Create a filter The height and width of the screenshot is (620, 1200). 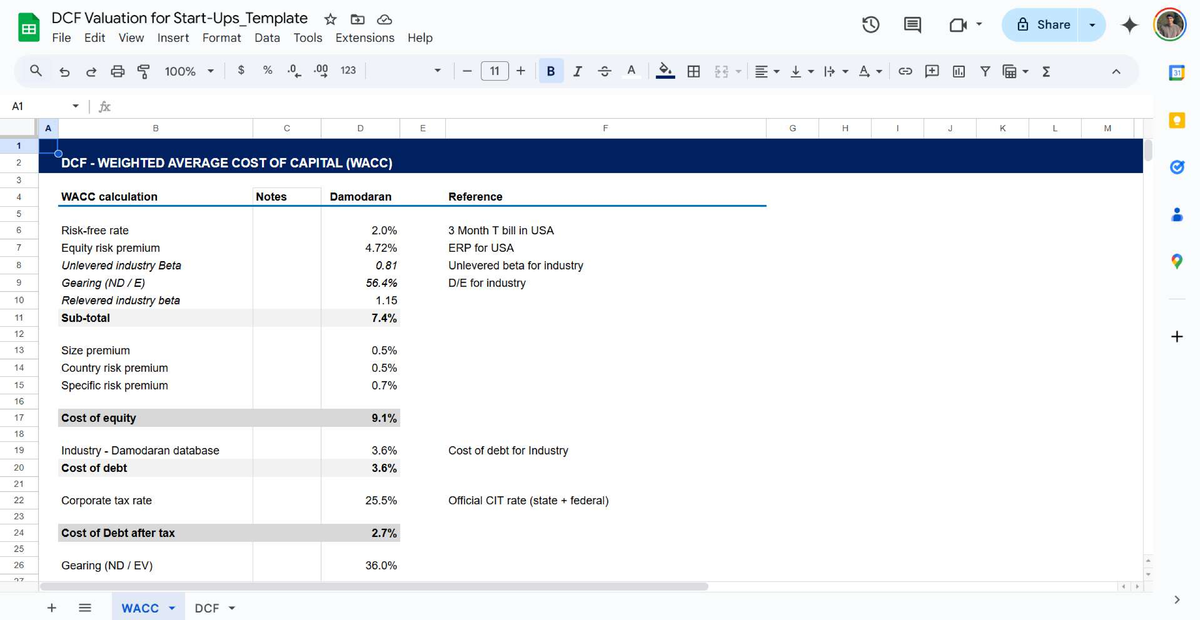[984, 70]
